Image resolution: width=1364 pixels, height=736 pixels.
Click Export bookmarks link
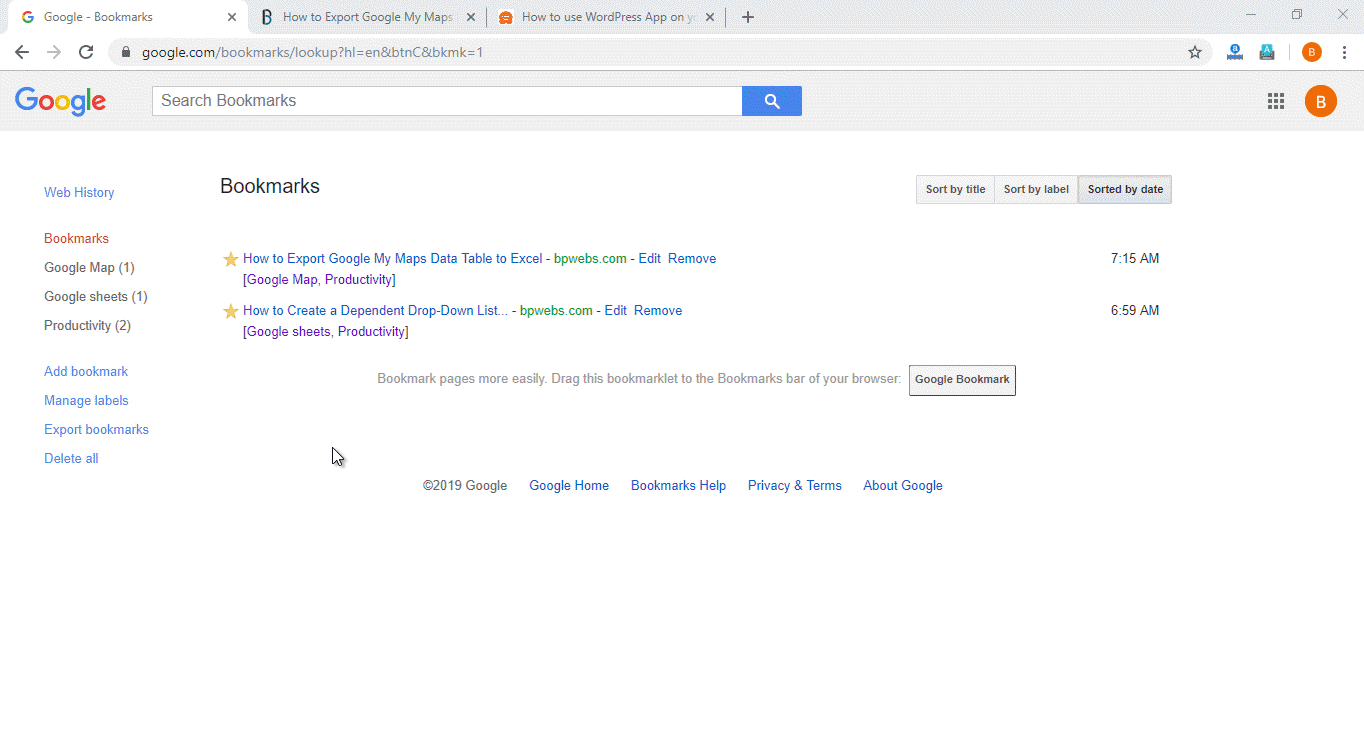[x=96, y=430]
